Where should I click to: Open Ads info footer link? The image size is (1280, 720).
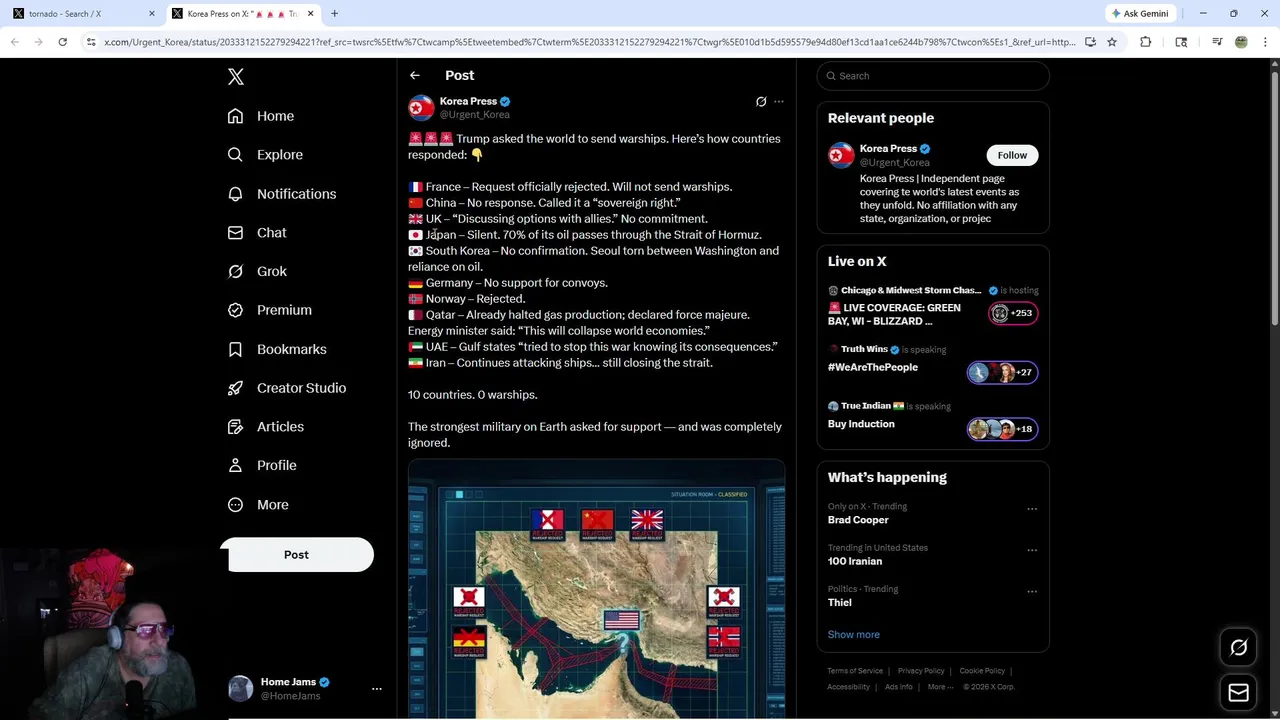pos(899,687)
